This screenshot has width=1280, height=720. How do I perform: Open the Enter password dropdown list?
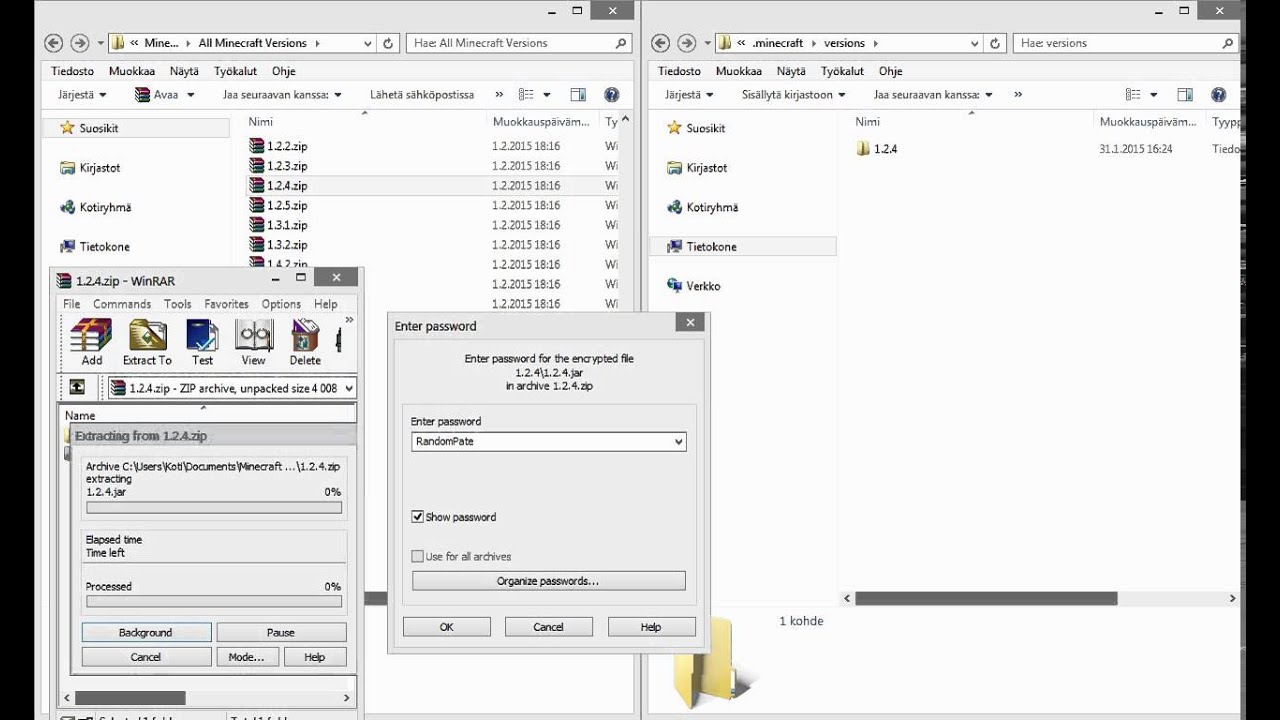pyautogui.click(x=678, y=441)
